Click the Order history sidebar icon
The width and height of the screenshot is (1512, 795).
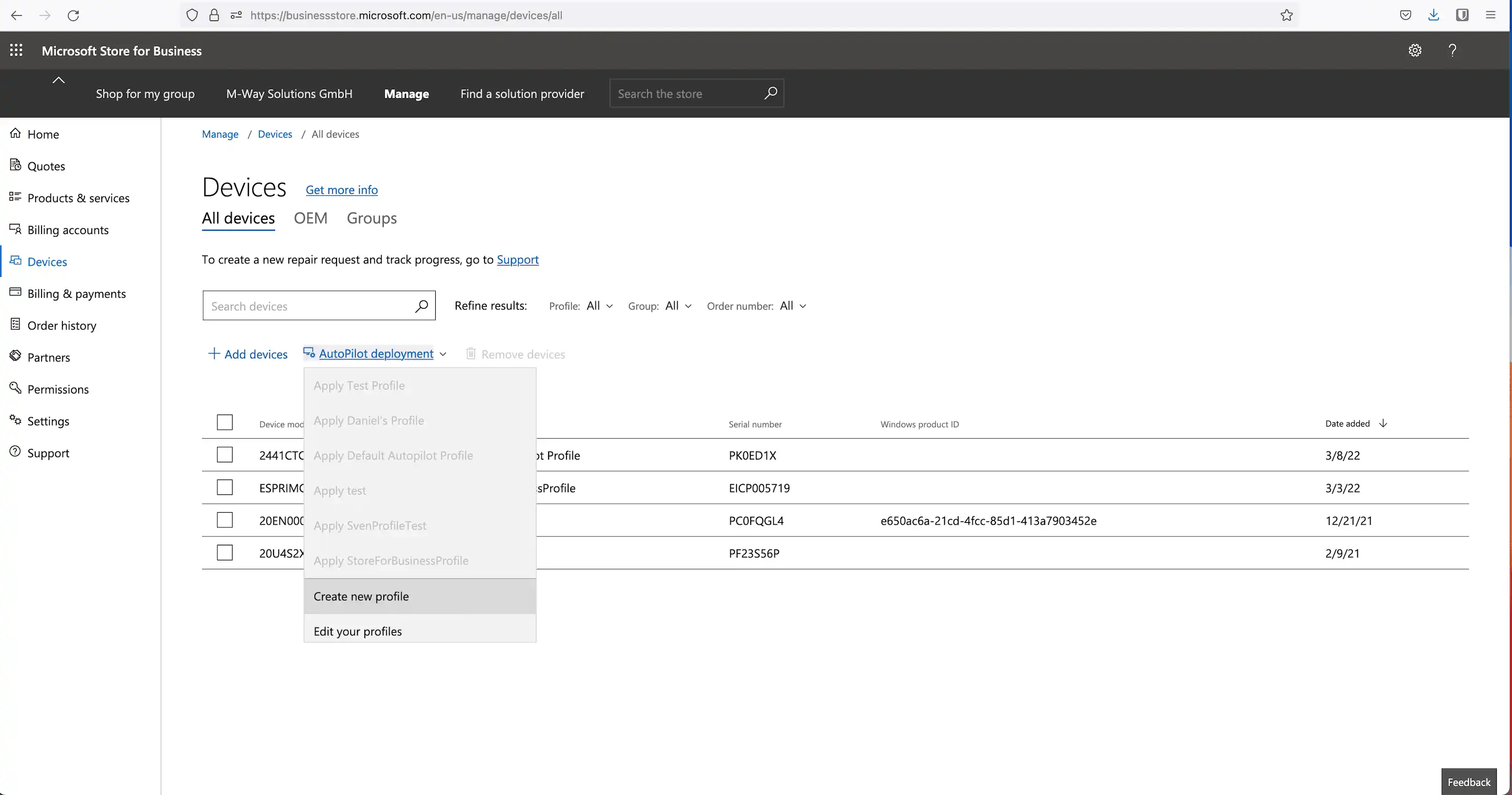click(15, 324)
